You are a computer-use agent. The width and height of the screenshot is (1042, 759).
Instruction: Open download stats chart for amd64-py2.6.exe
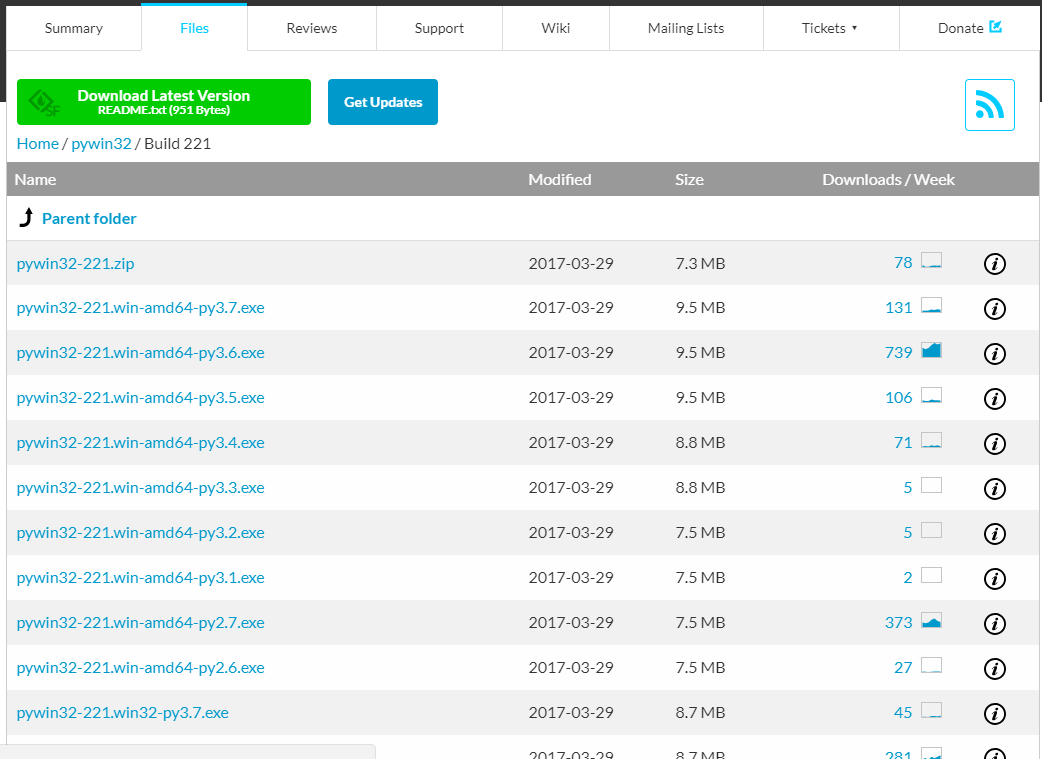tap(931, 665)
